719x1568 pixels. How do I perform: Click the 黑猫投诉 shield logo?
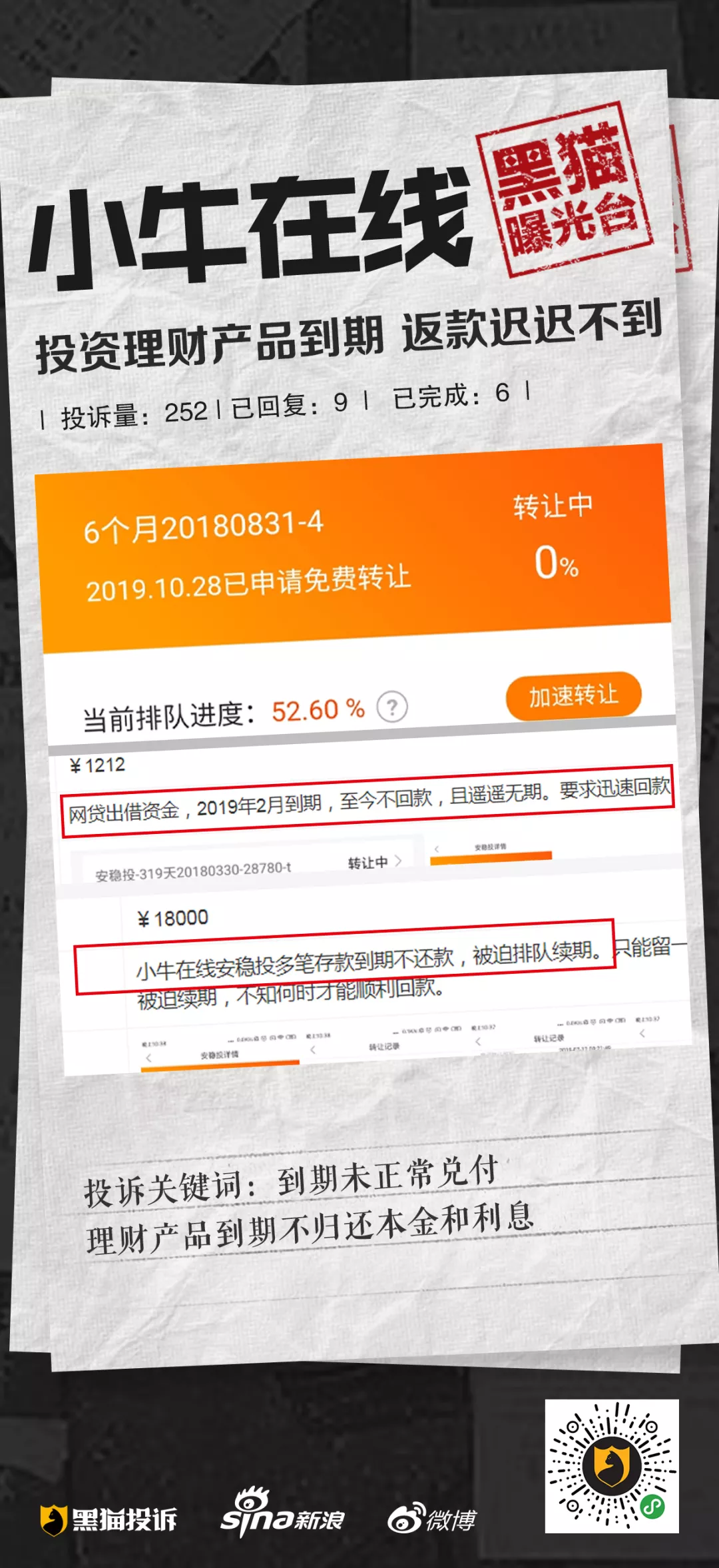point(52,1520)
